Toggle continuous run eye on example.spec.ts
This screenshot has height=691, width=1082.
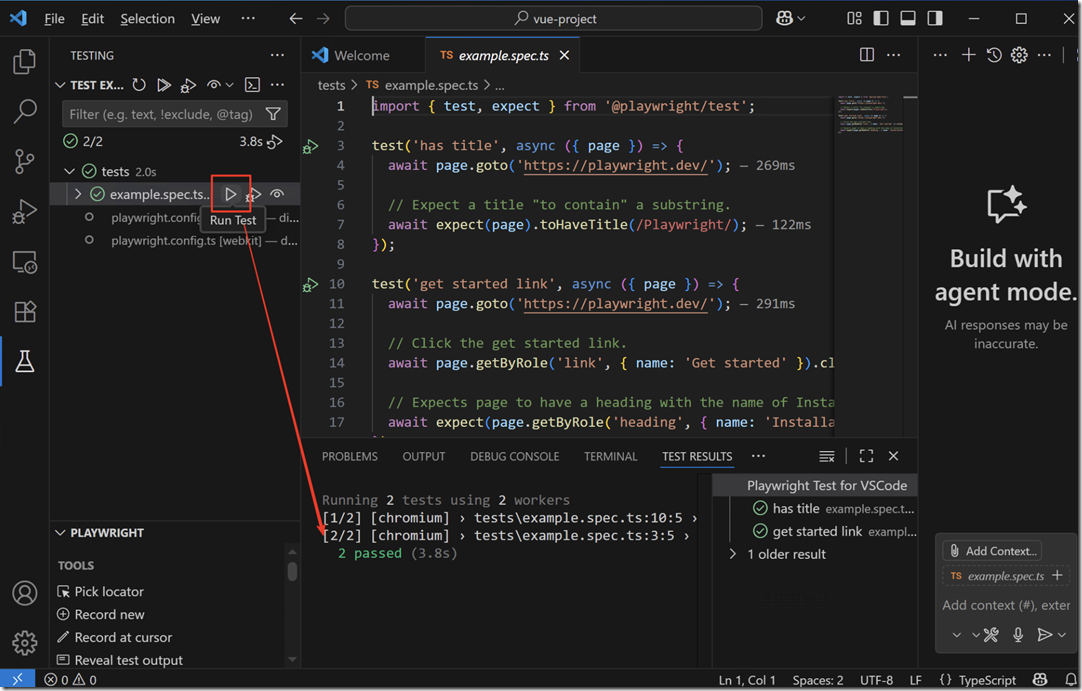point(277,194)
